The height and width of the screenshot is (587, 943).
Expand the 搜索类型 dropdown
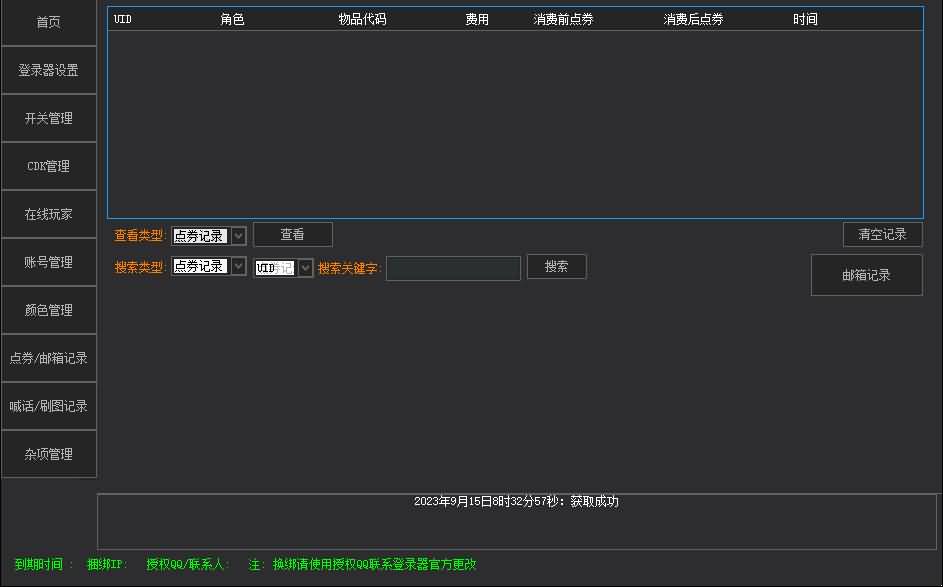[x=235, y=266]
